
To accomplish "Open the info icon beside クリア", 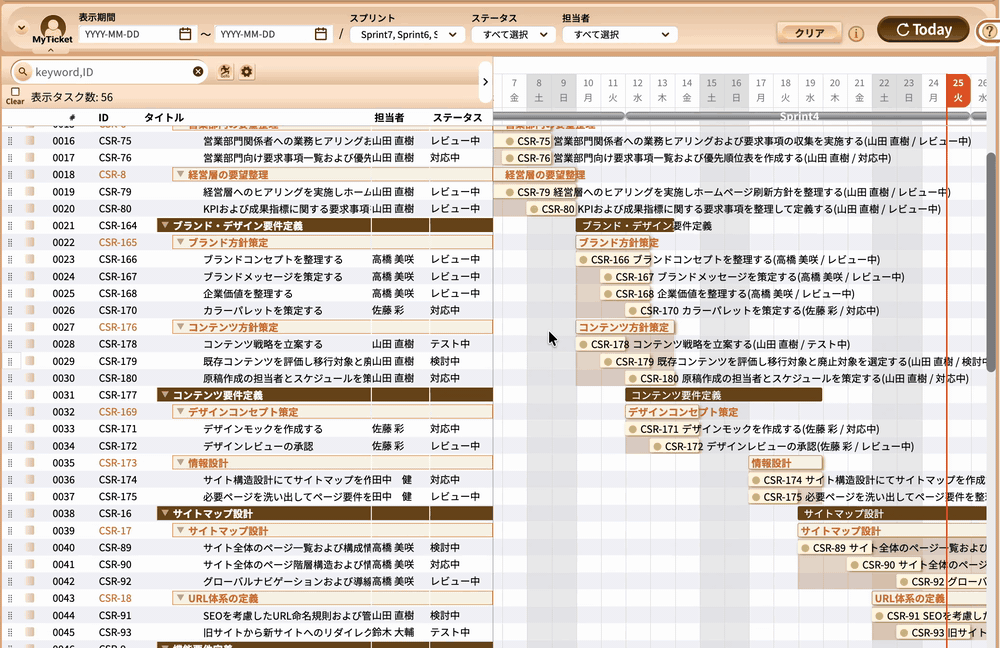I will 856,33.
